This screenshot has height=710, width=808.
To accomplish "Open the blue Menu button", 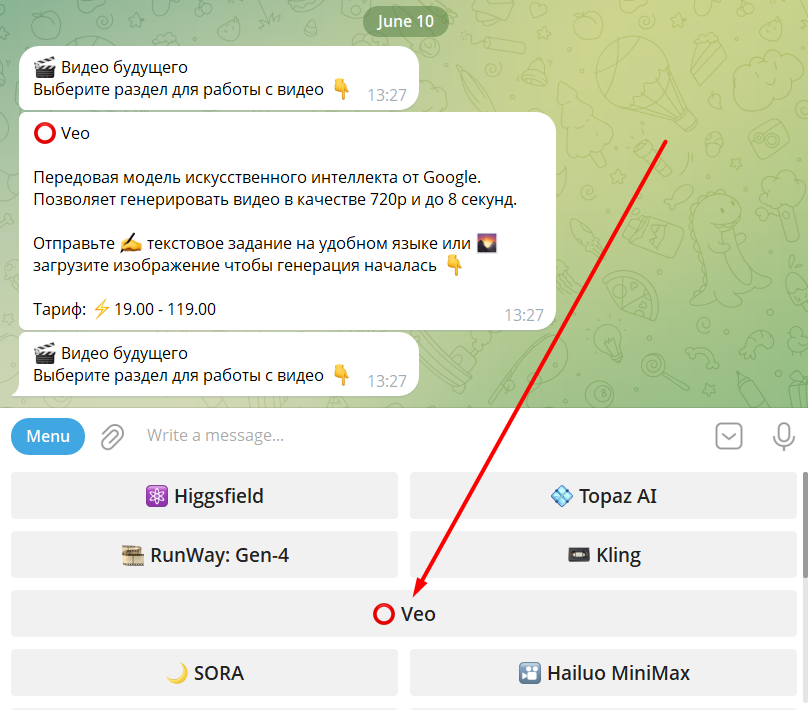I will pyautogui.click(x=48, y=436).
